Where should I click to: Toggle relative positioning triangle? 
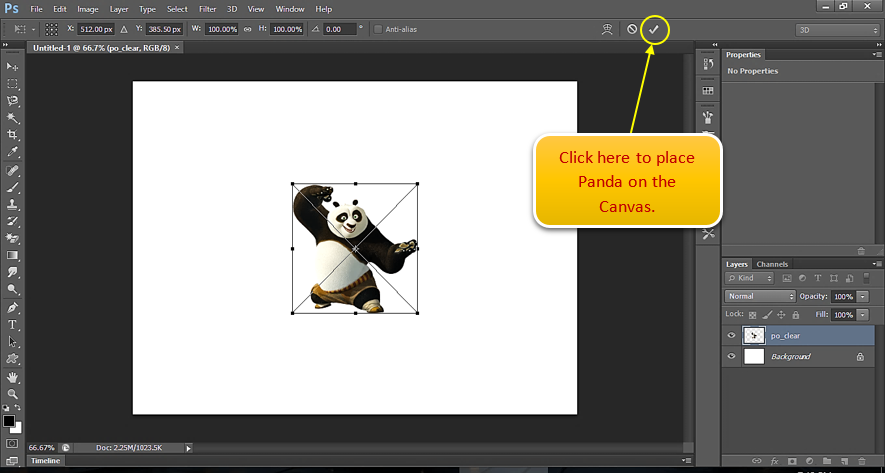(x=124, y=29)
